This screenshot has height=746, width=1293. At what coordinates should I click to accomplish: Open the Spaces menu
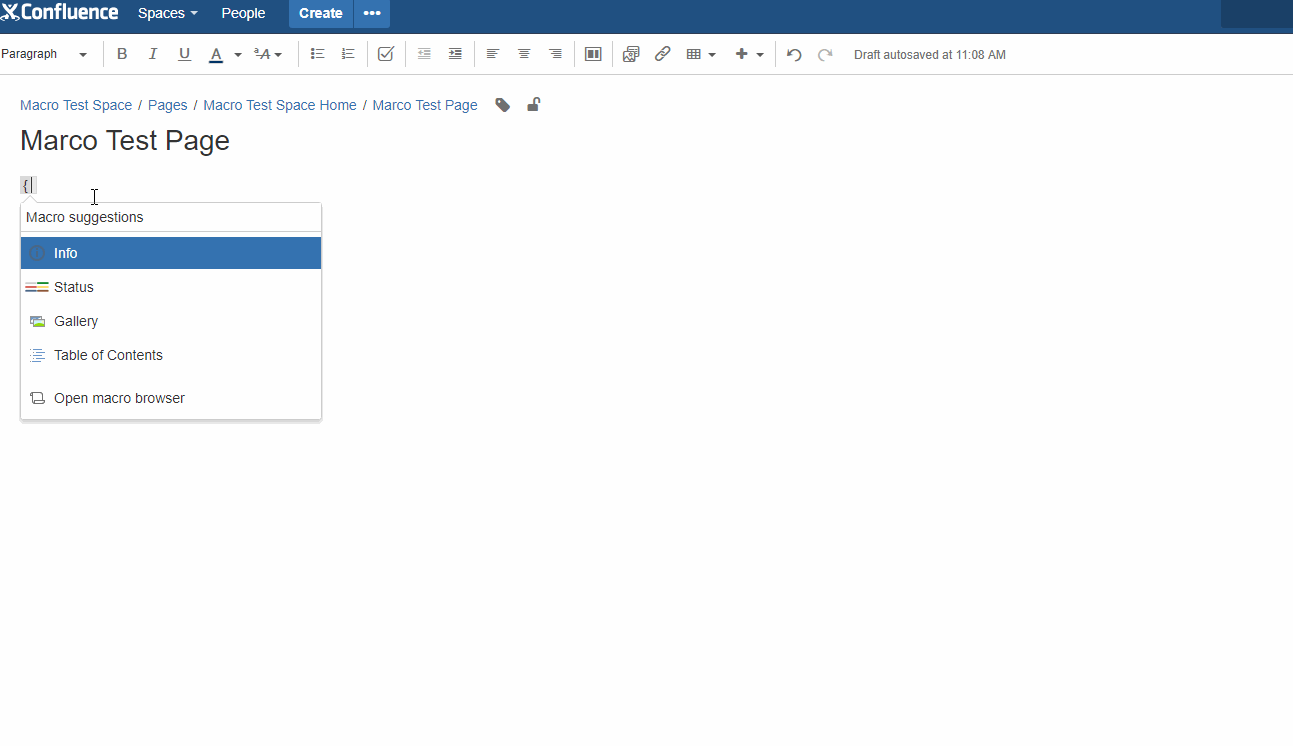168,13
